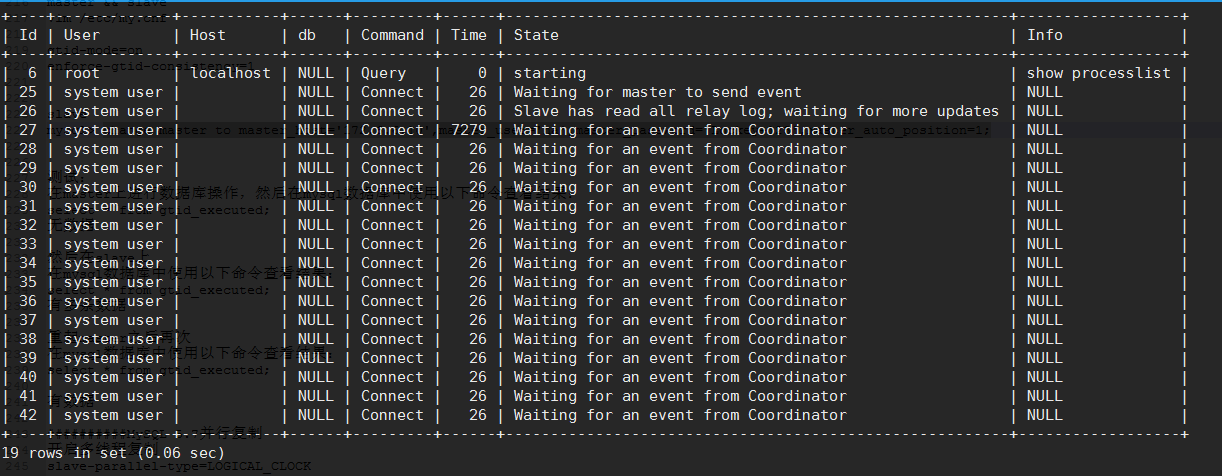Image resolution: width=1222 pixels, height=476 pixels.
Task: Click process Id 25 cell
Action: pos(28,92)
